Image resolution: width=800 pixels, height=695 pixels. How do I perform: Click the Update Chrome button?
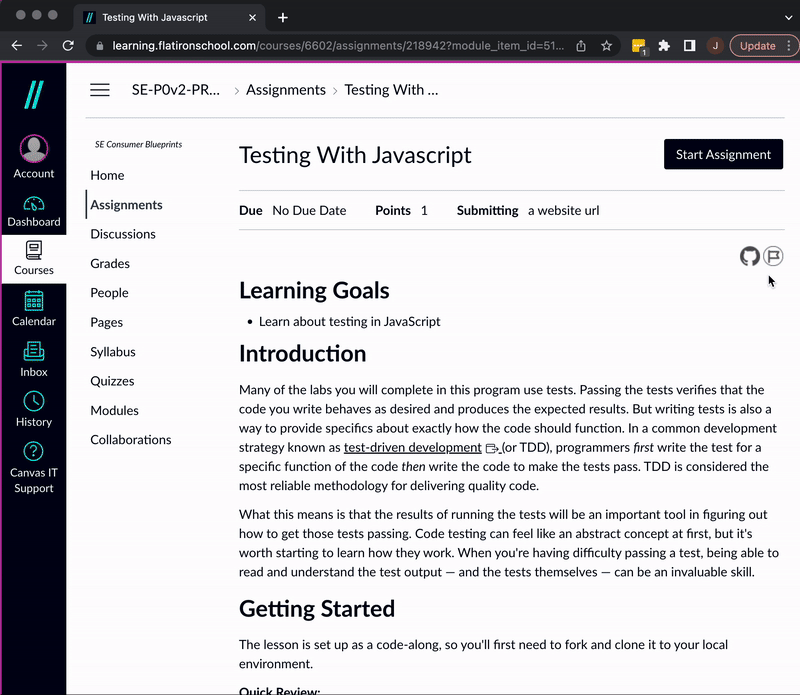tap(757, 46)
